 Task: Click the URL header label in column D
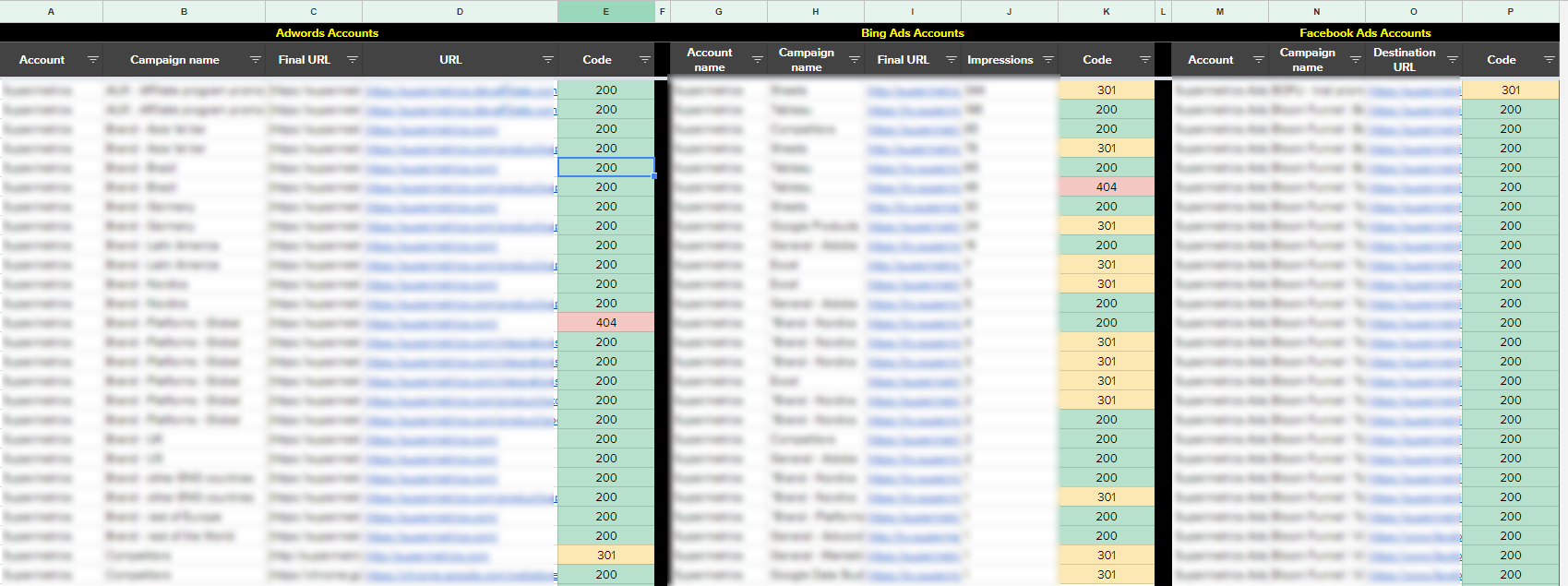tap(450, 60)
